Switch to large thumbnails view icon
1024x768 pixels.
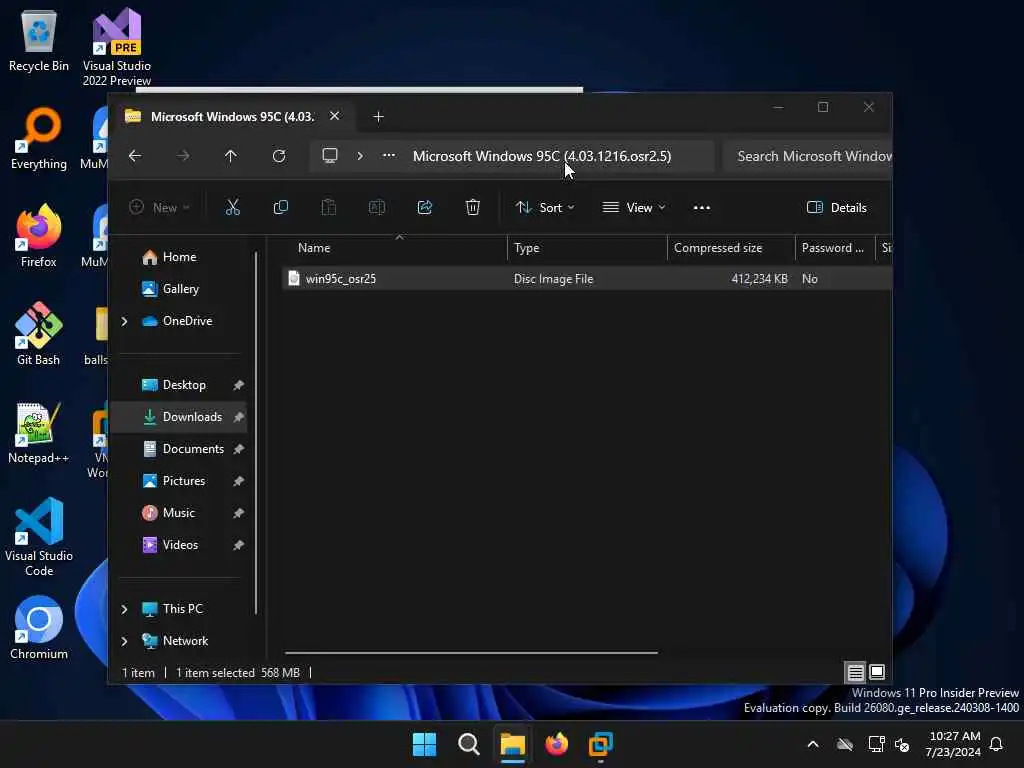click(x=877, y=672)
